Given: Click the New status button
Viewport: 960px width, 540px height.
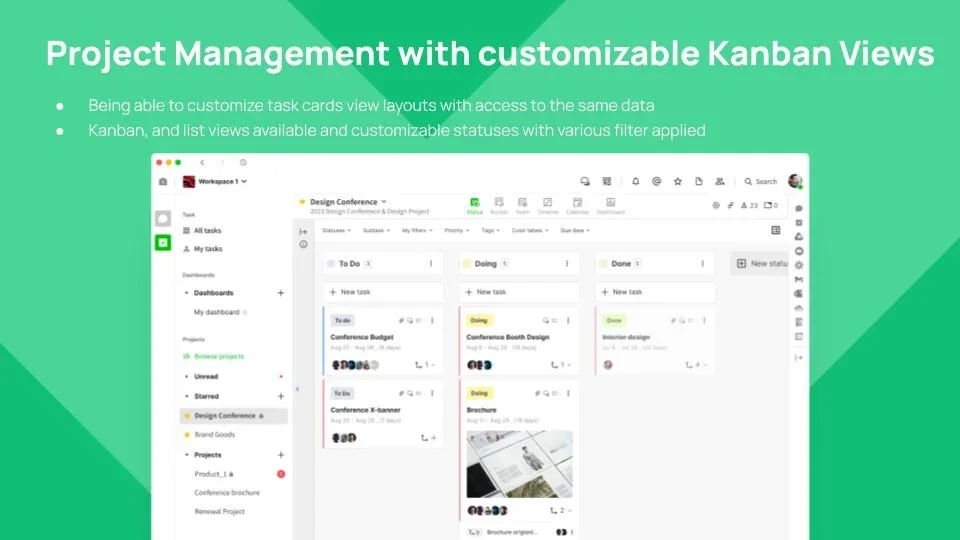Looking at the screenshot, I should tap(759, 264).
